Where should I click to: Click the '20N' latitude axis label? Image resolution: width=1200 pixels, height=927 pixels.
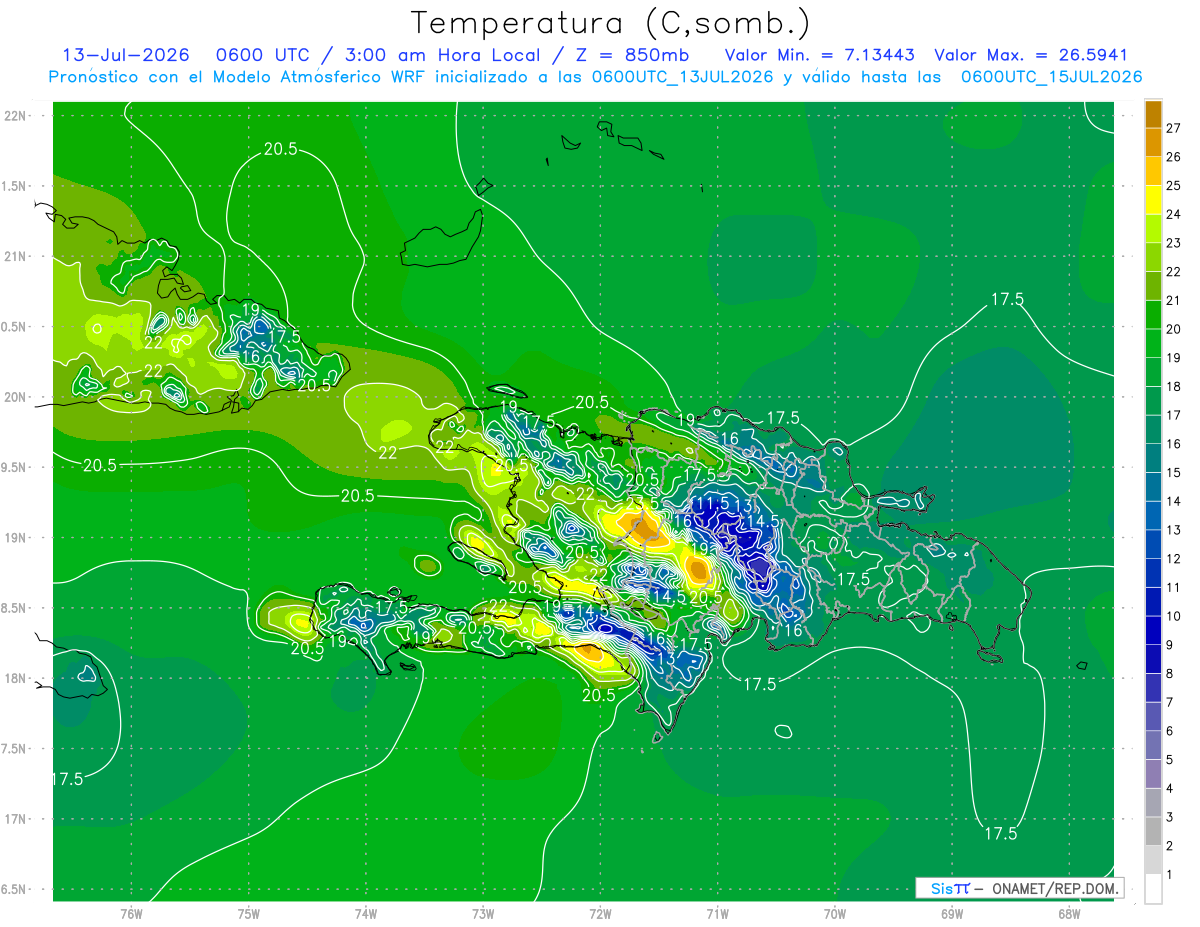(x=14, y=397)
